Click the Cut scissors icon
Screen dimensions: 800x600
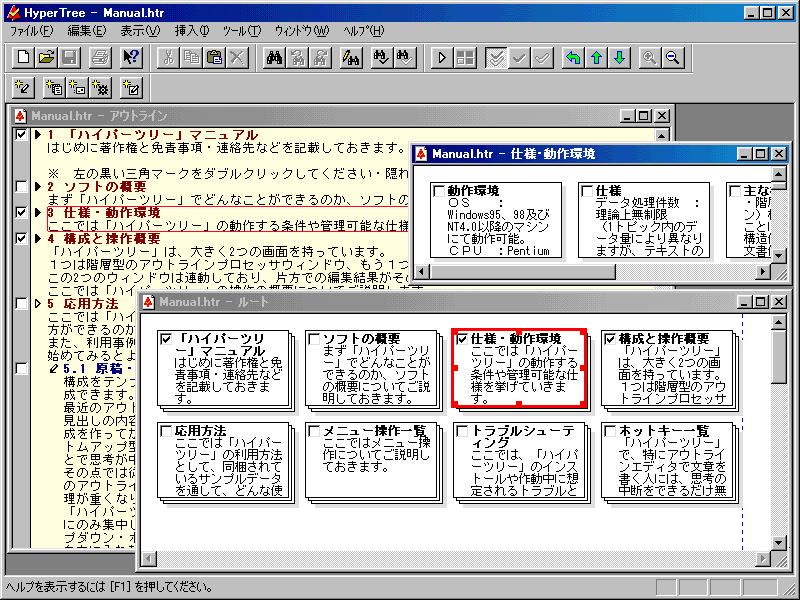click(x=168, y=57)
